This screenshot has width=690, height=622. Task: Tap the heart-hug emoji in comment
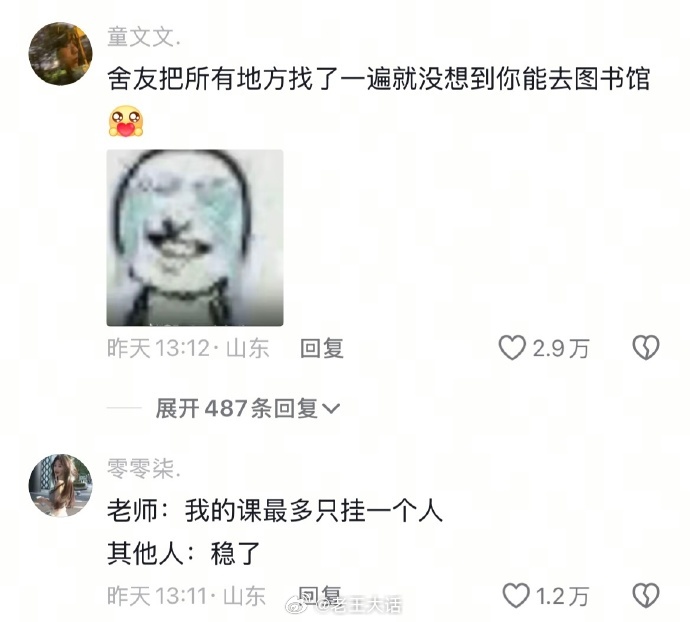click(x=126, y=121)
